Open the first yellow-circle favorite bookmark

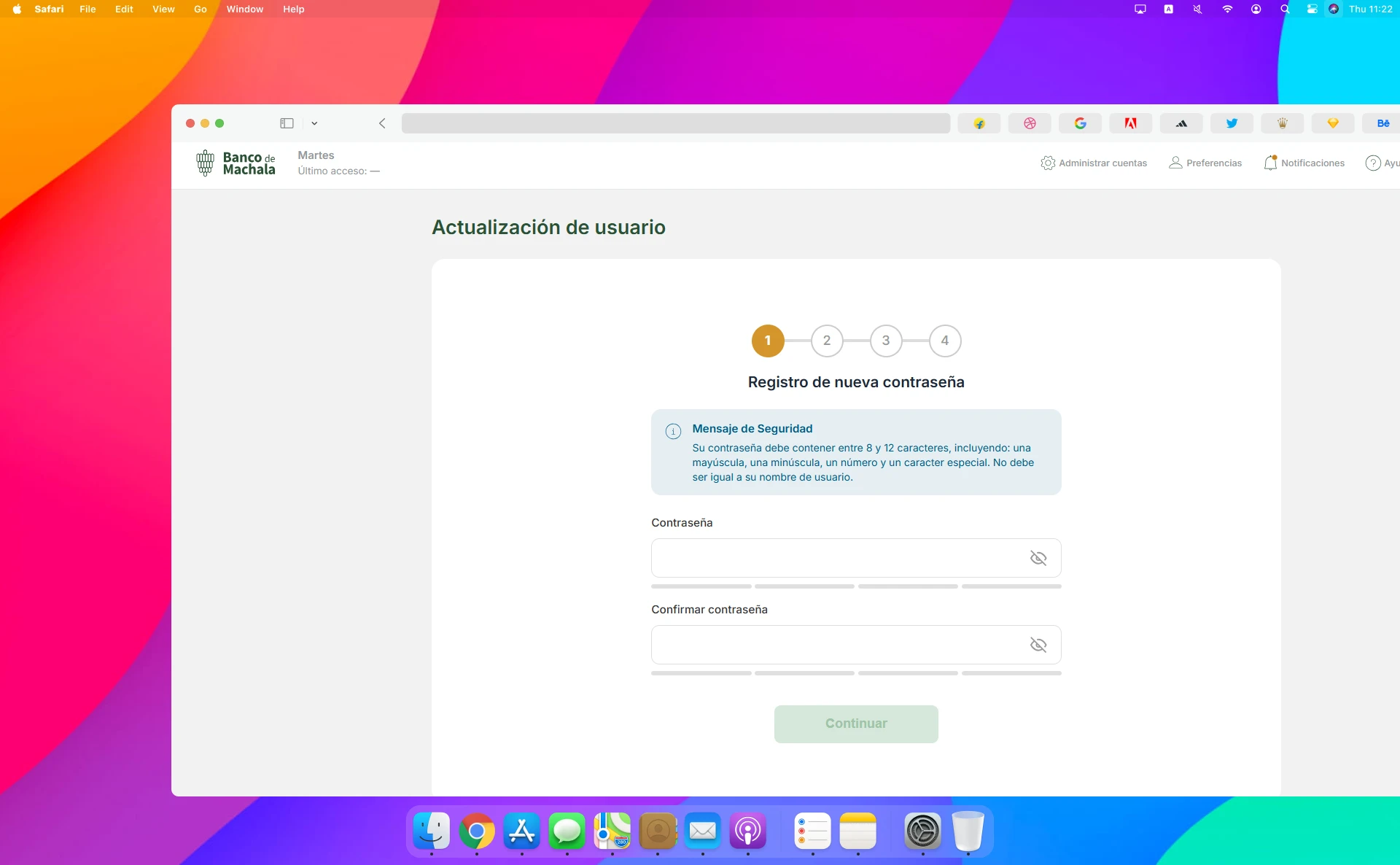point(979,123)
